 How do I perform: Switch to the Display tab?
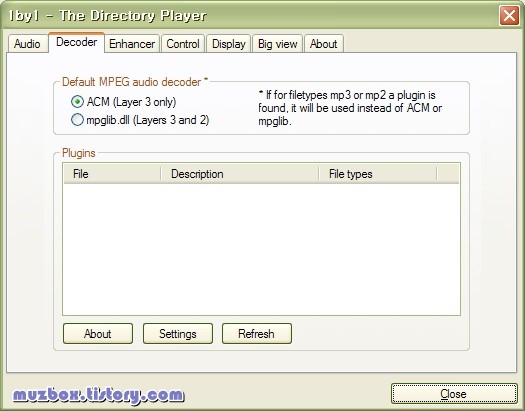[229, 44]
